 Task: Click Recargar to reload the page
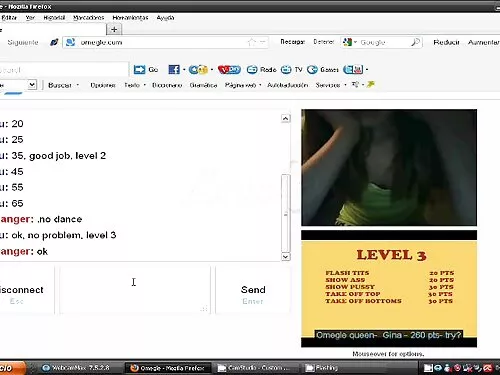(x=292, y=42)
